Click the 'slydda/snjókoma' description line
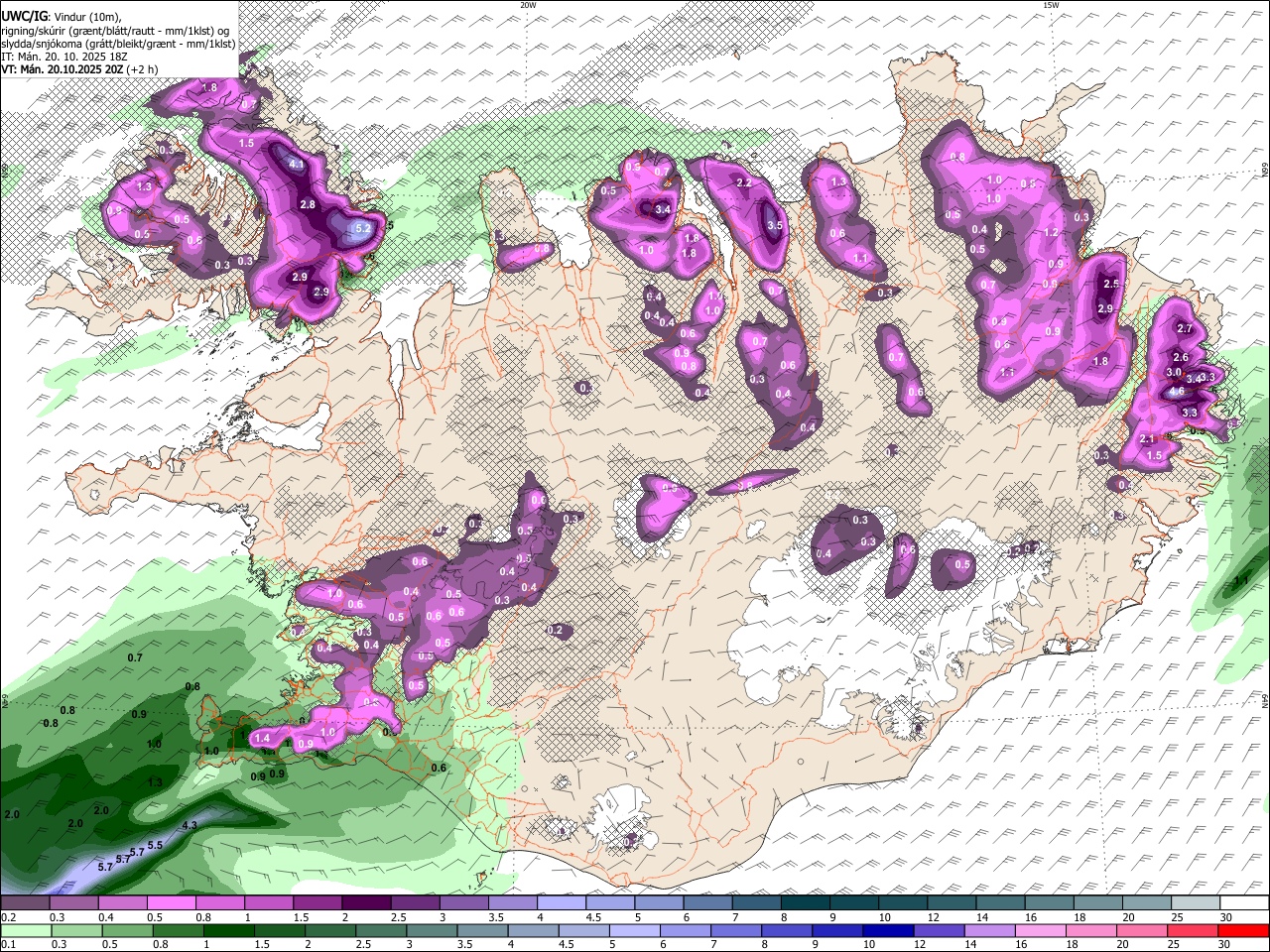1270x952 pixels. pyautogui.click(x=117, y=44)
